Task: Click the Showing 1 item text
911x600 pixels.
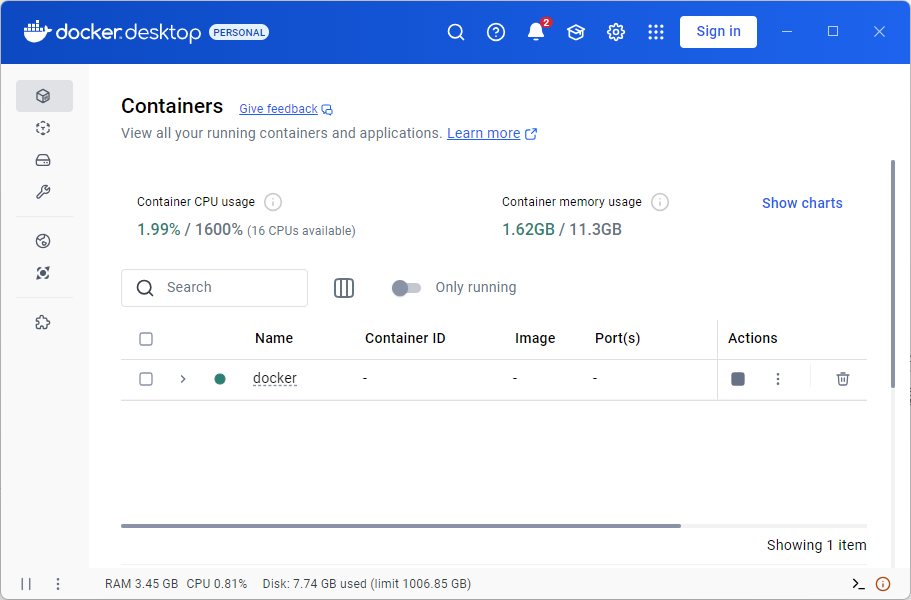Action: pyautogui.click(x=816, y=545)
